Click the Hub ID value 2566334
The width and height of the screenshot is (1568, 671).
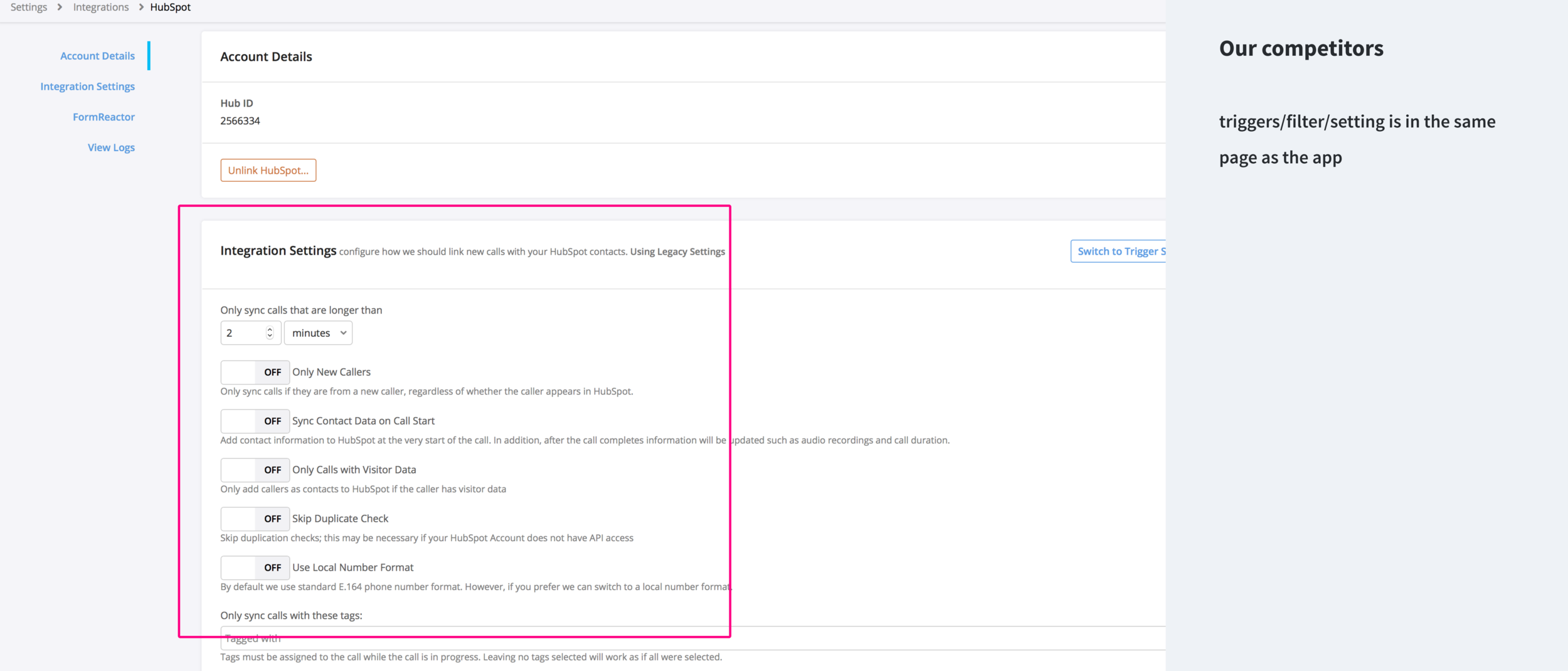coord(240,121)
